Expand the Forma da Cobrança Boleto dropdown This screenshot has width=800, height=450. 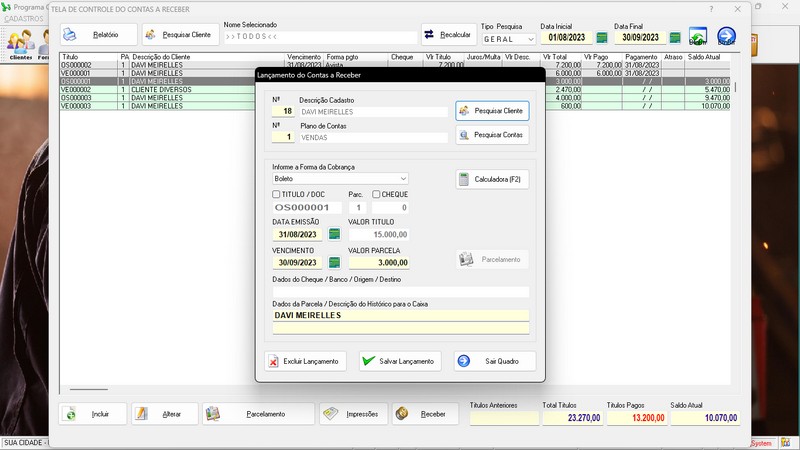coord(403,179)
